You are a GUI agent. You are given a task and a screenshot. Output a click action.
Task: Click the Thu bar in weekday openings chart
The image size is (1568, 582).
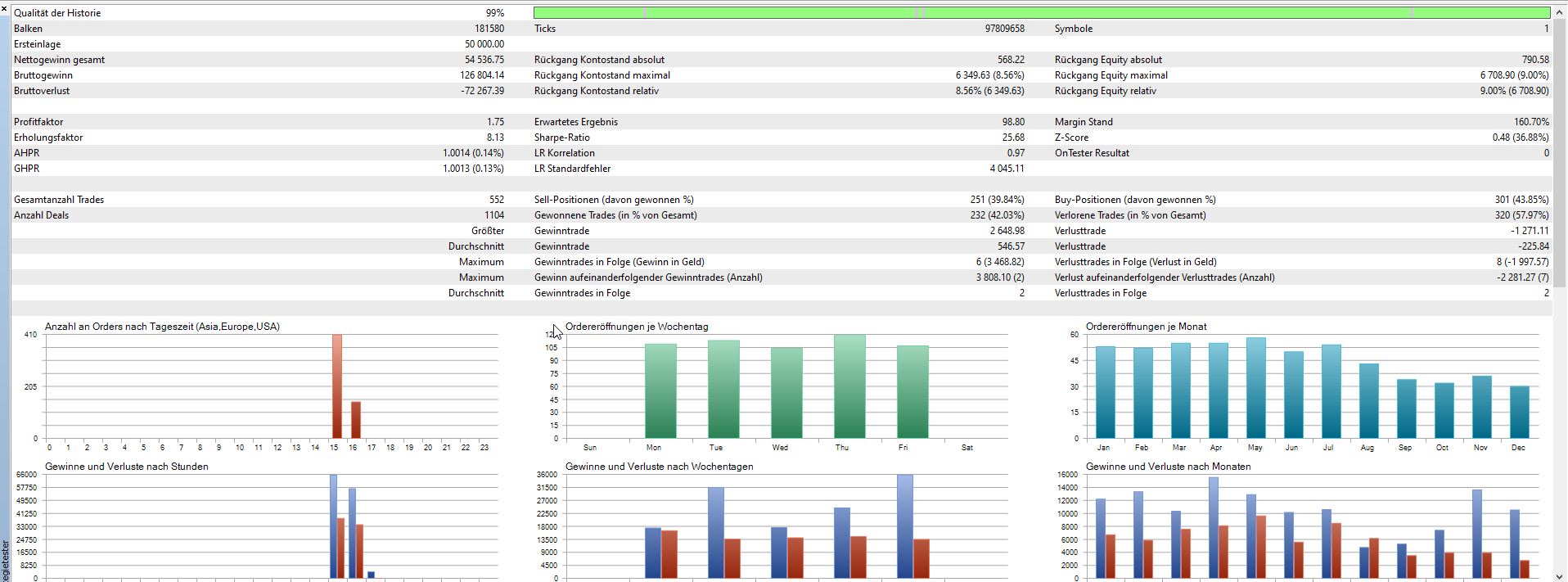point(849,386)
